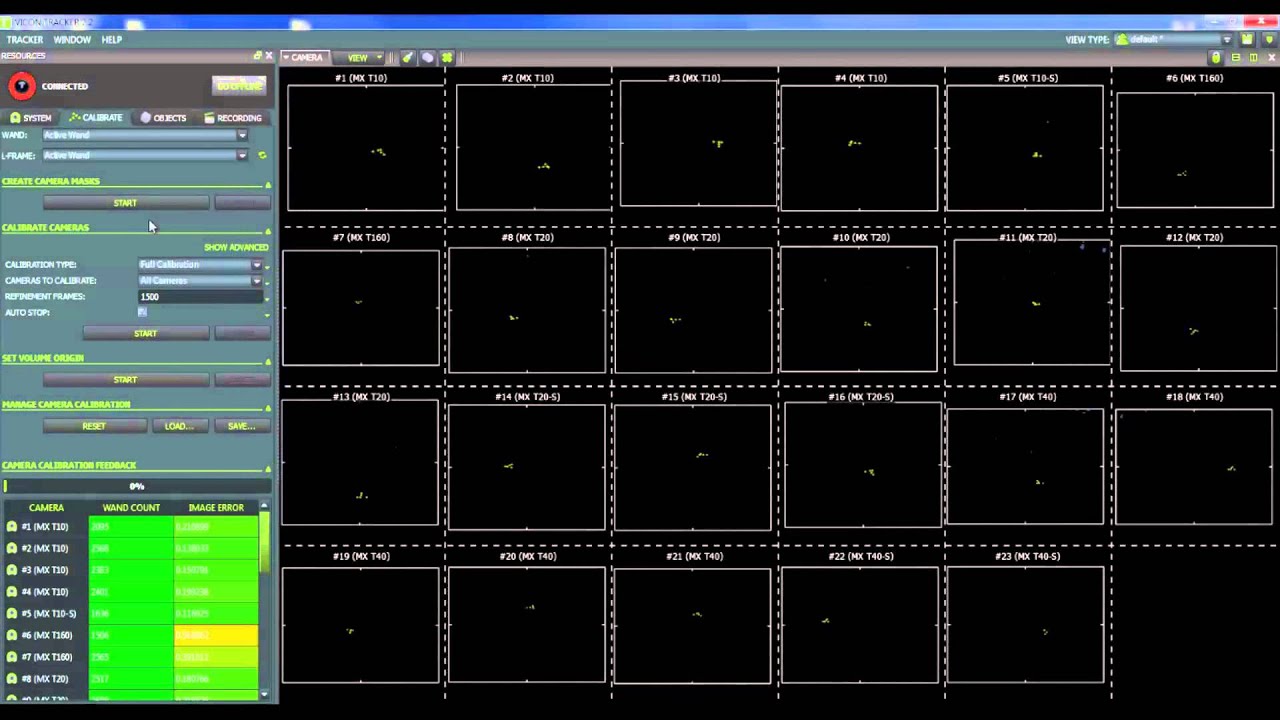
Task: Click the calibration feedback progress bar
Action: coord(137,486)
